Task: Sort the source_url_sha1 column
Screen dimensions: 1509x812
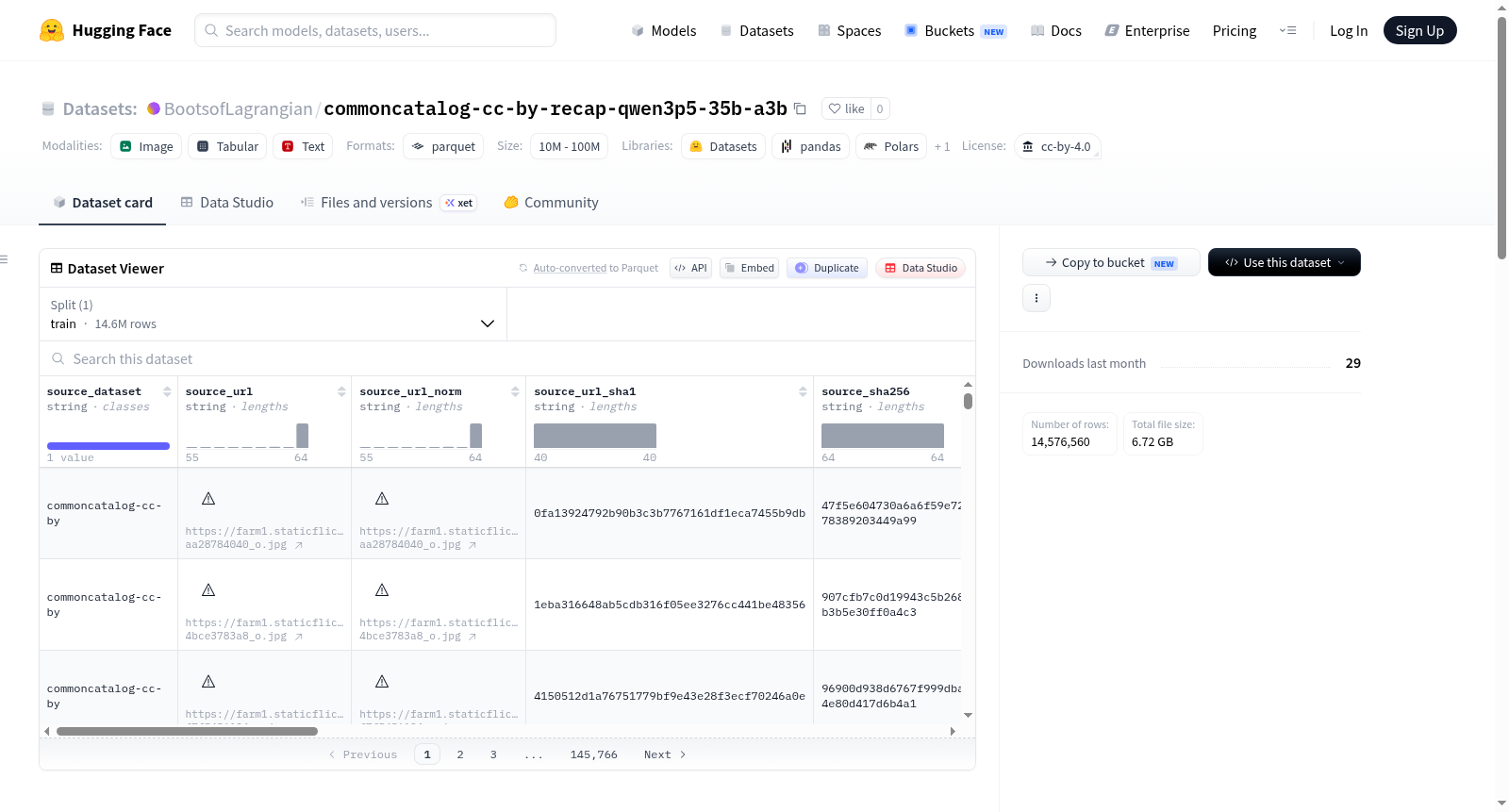Action: pos(803,391)
